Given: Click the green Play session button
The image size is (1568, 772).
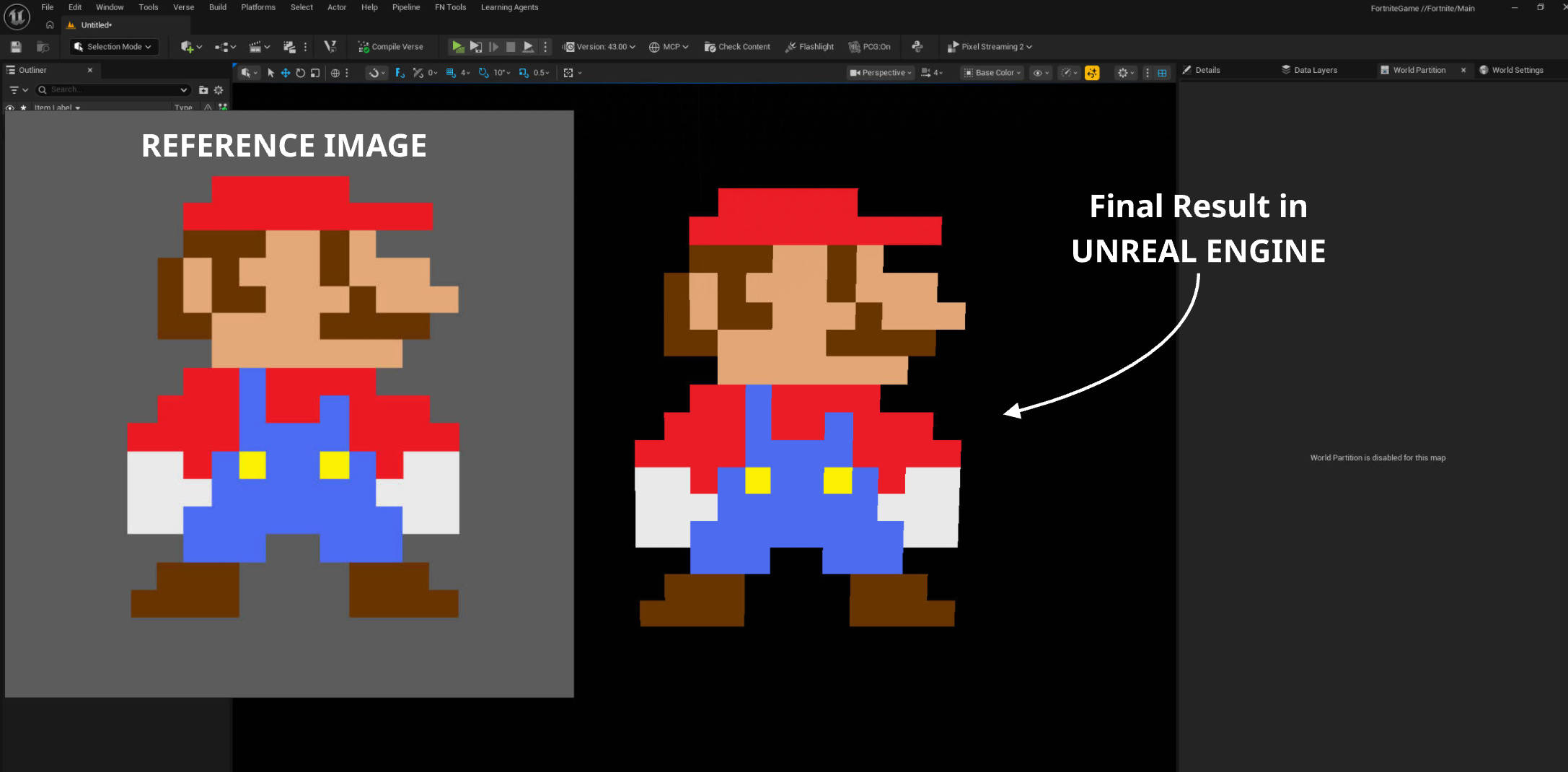Looking at the screenshot, I should pyautogui.click(x=457, y=46).
